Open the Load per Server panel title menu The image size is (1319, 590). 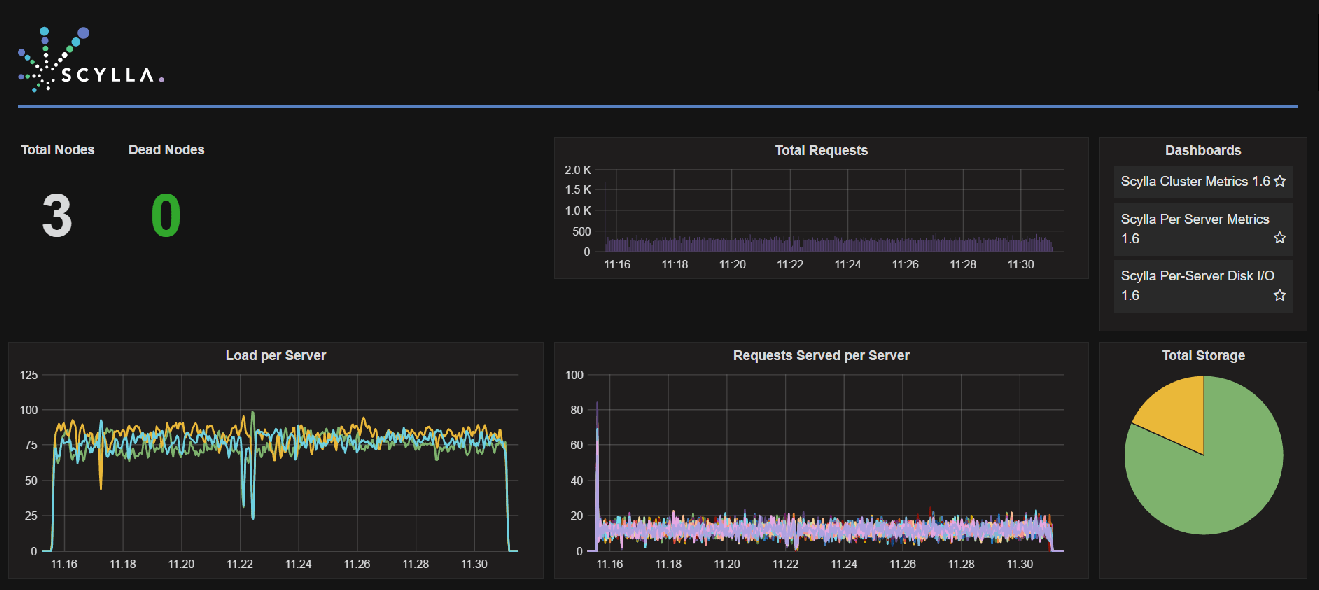[x=276, y=355]
